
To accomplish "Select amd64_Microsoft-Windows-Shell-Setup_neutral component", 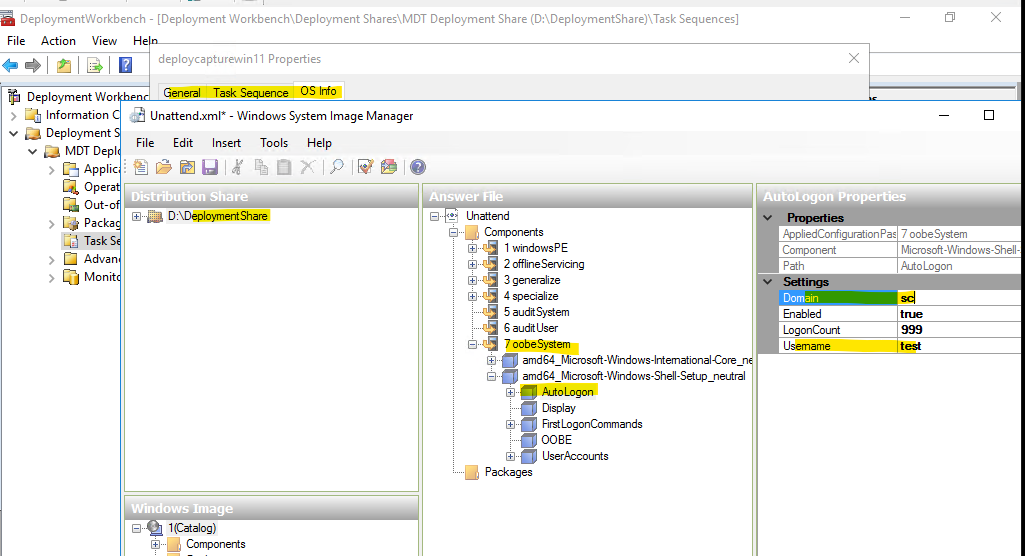I will point(633,376).
